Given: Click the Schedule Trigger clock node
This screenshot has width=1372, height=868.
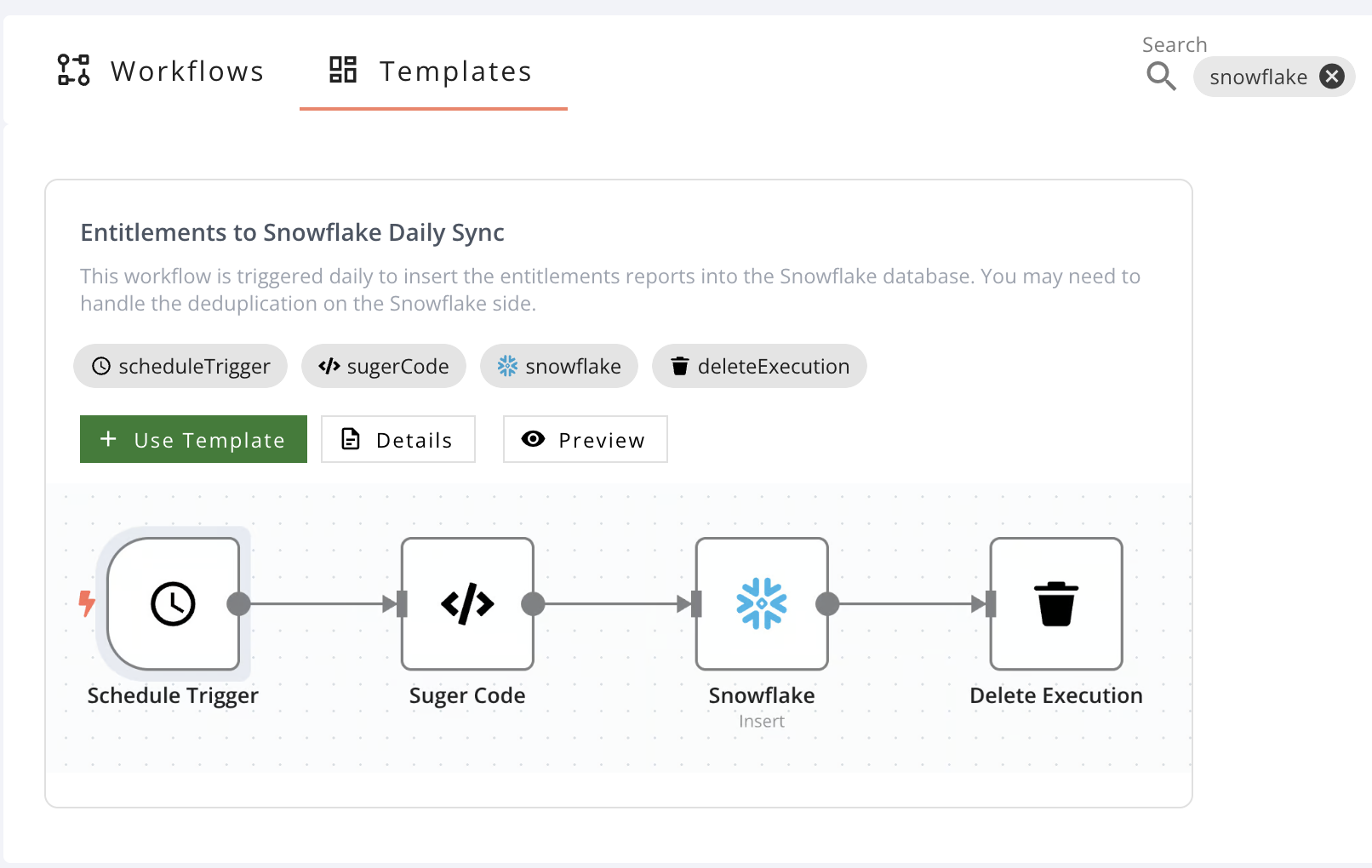Looking at the screenshot, I should 173,603.
